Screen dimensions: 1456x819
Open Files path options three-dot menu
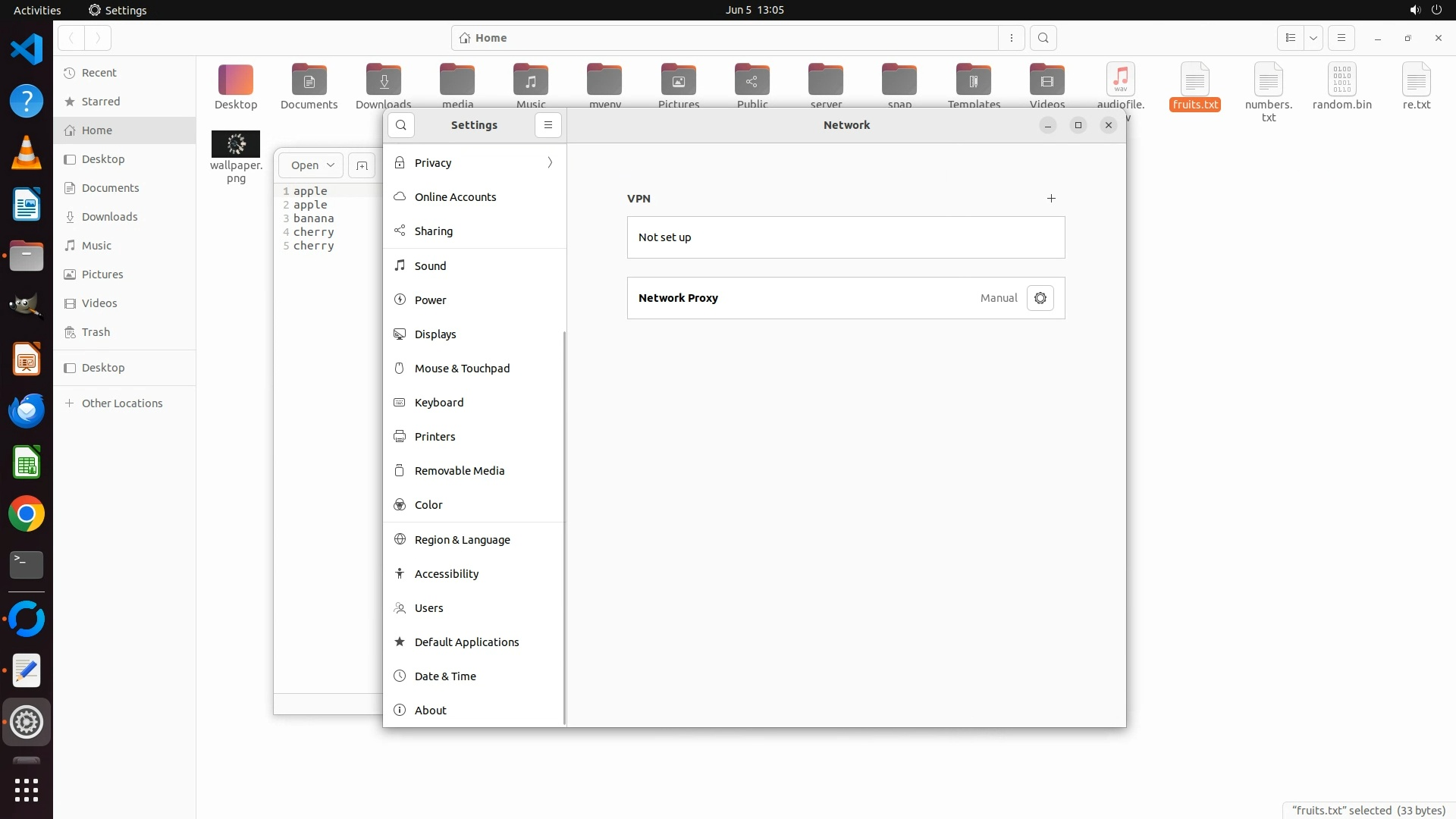pyautogui.click(x=1012, y=38)
